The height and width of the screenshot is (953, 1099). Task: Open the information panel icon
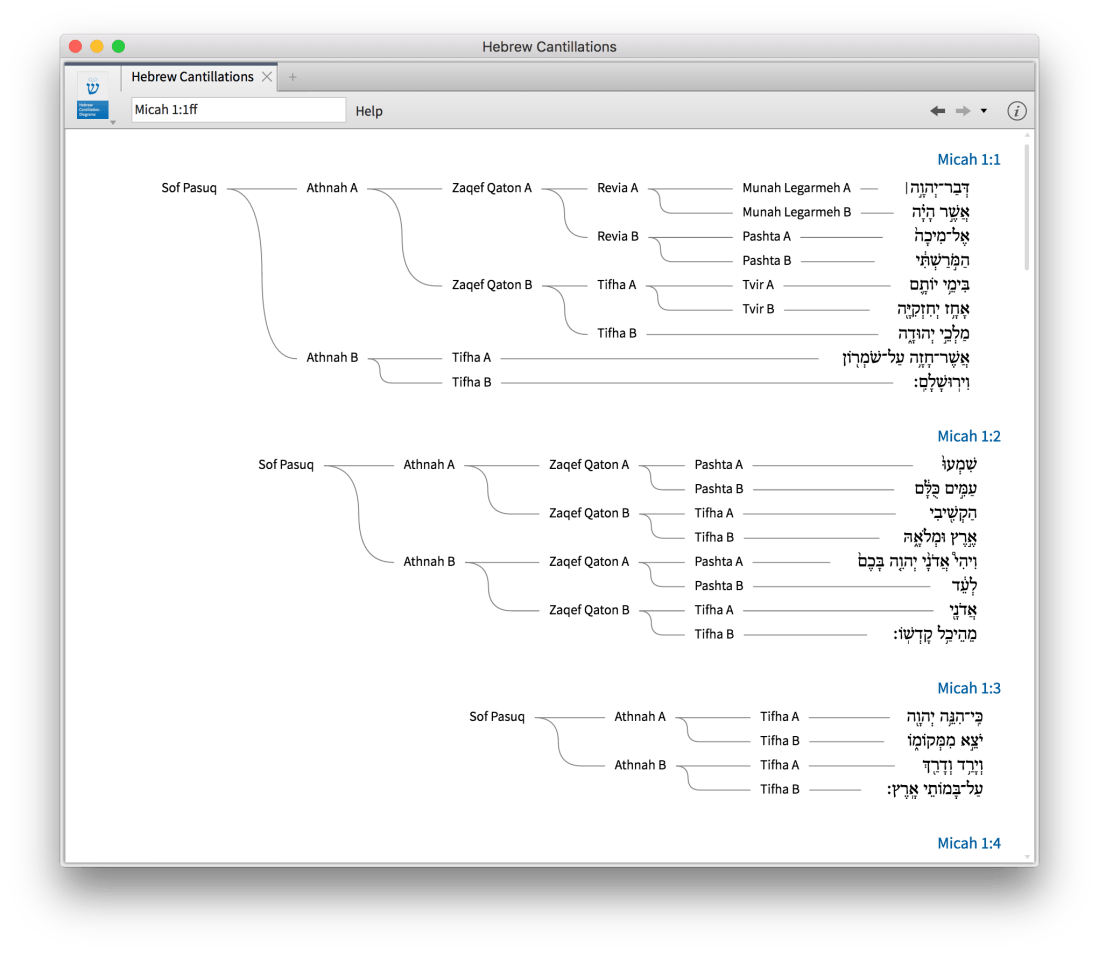point(1017,111)
